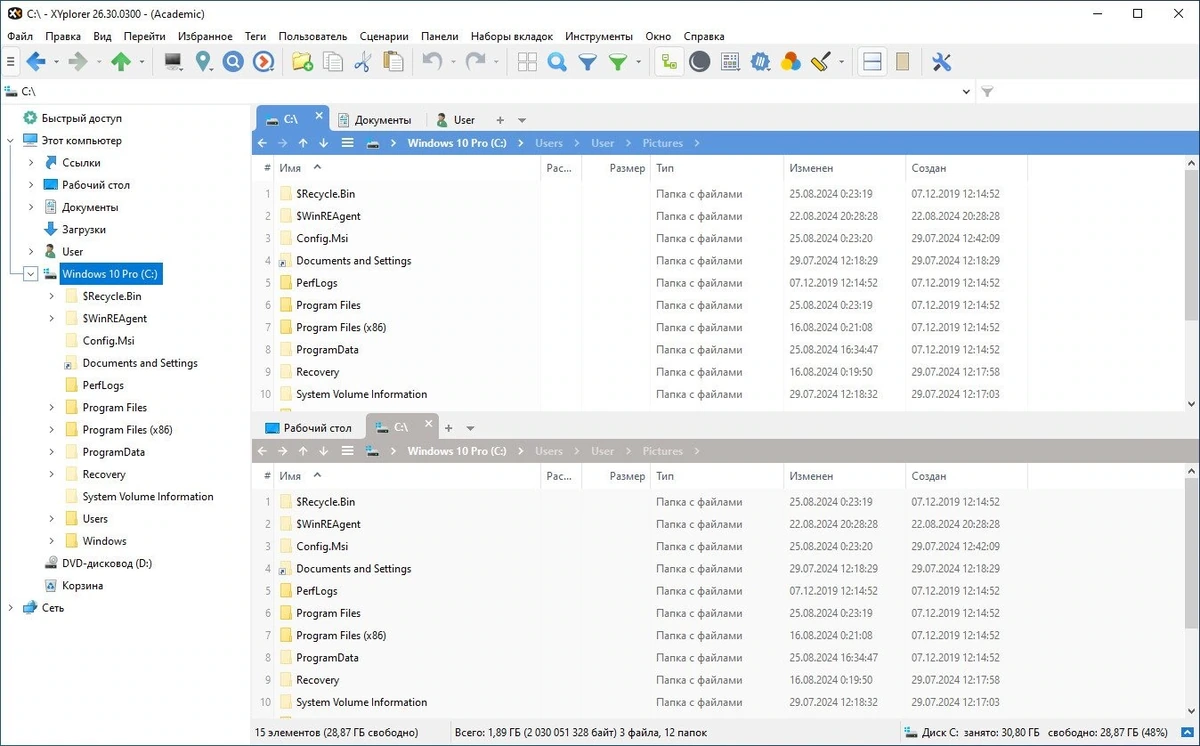This screenshot has width=1200, height=746.
Task: Sort bottom pane by Тип column header
Action: point(716,477)
